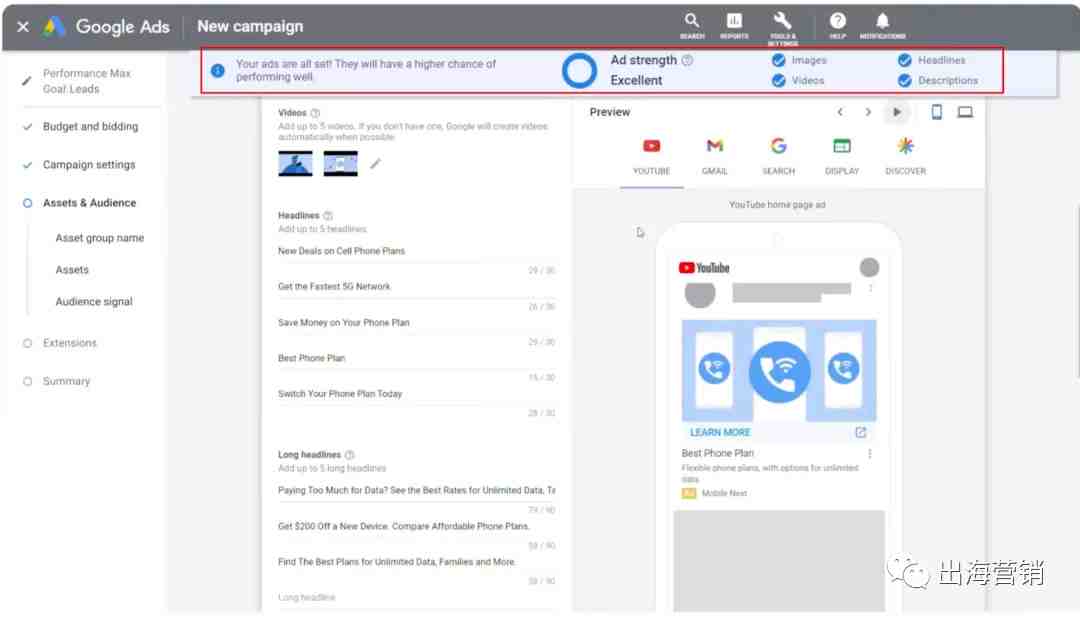
Task: Edit headline 'Switch Your Phone Plan Today'
Action: 416,394
